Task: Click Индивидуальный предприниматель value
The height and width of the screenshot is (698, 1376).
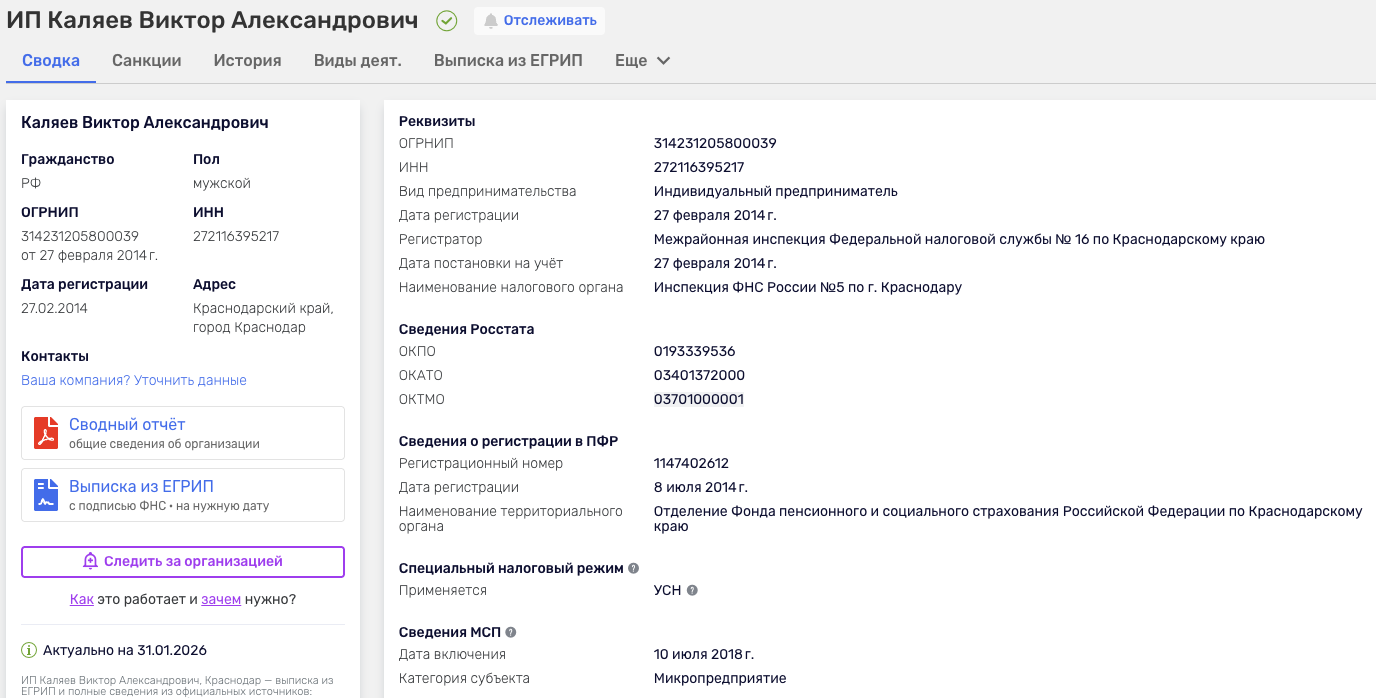Action: (776, 191)
